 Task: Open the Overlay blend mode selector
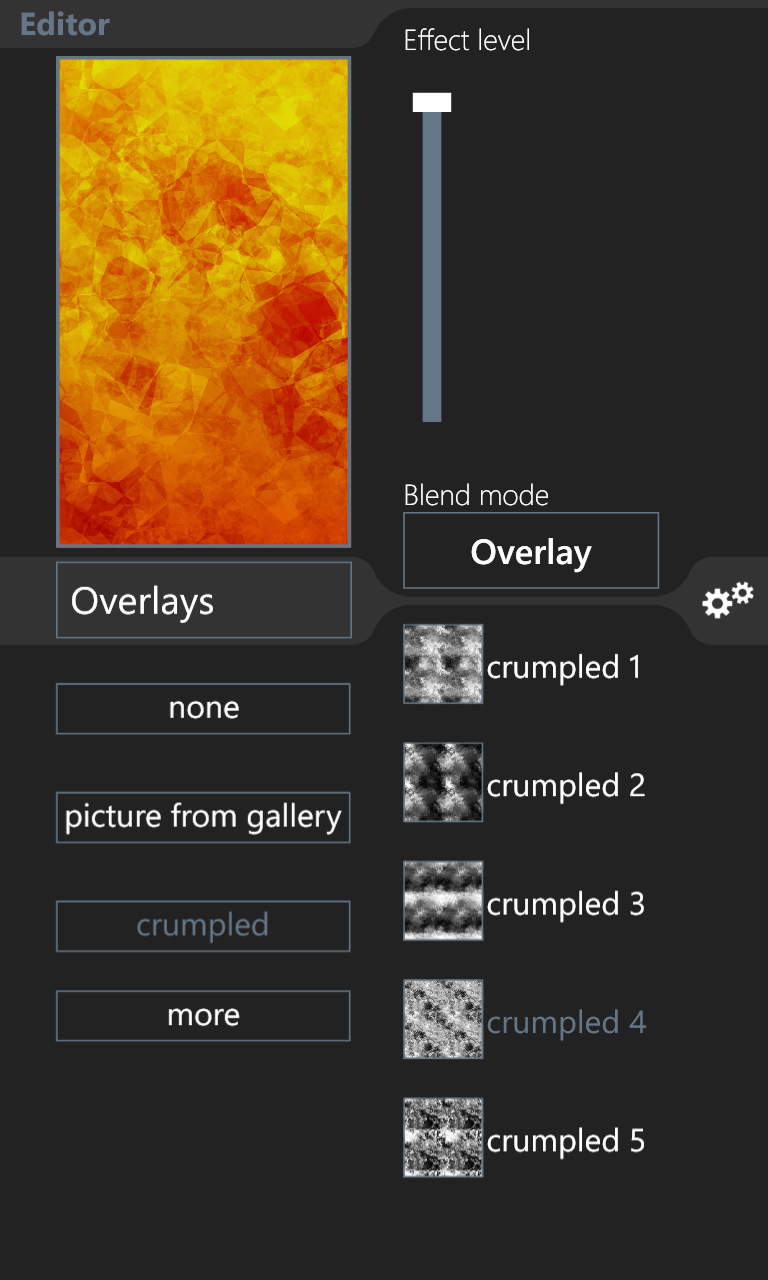coord(531,551)
